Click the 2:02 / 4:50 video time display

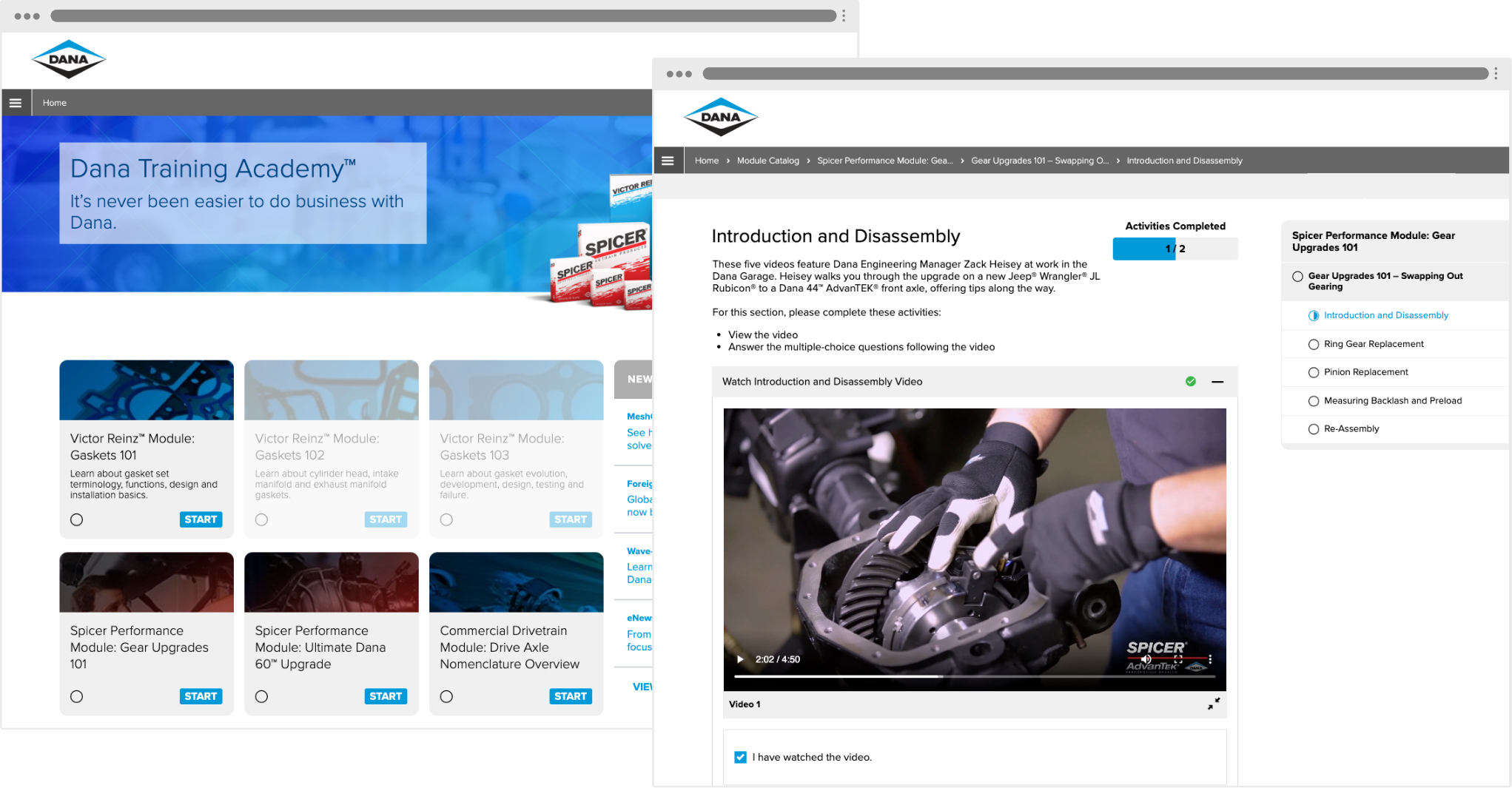[778, 659]
